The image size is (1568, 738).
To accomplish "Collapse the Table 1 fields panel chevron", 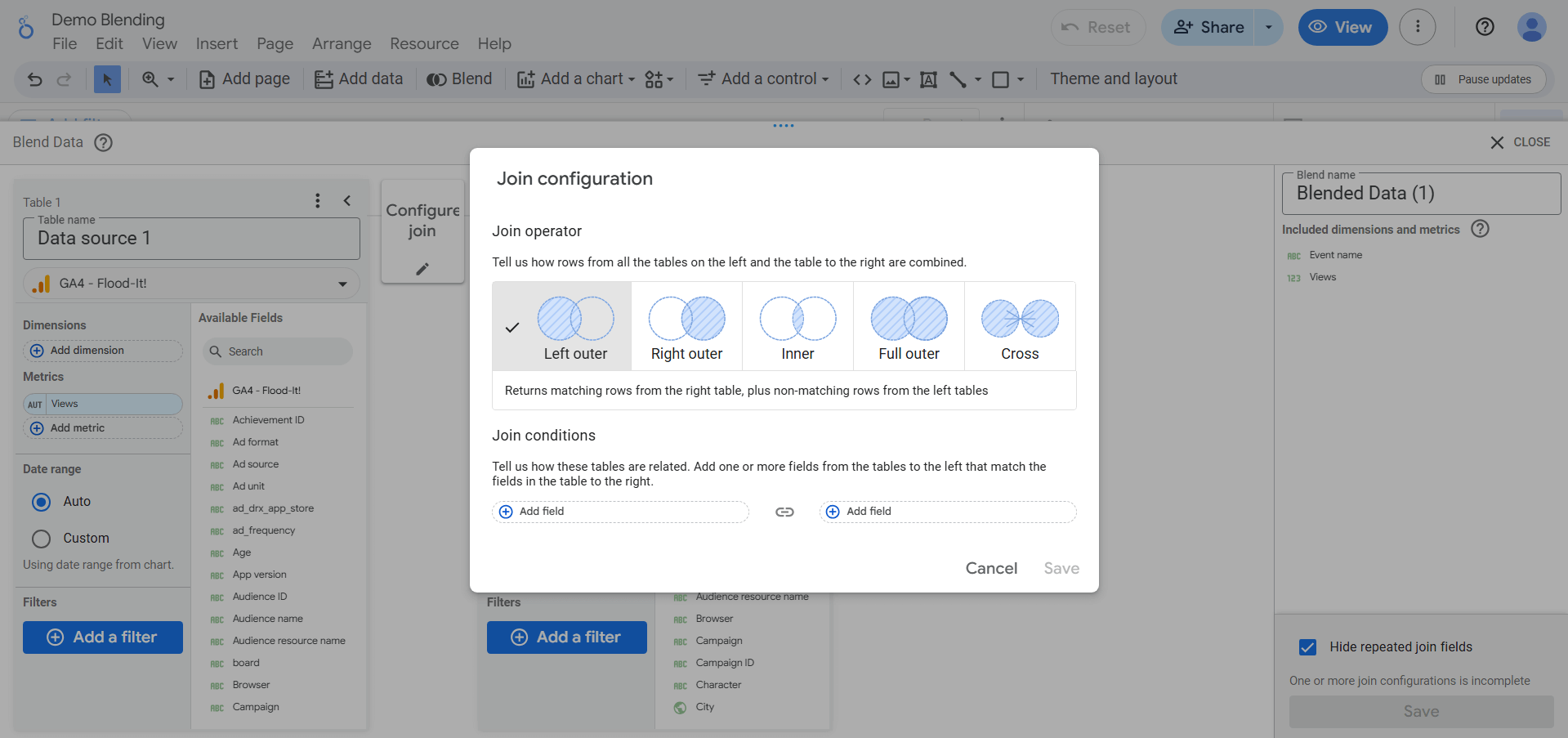I will tap(347, 201).
